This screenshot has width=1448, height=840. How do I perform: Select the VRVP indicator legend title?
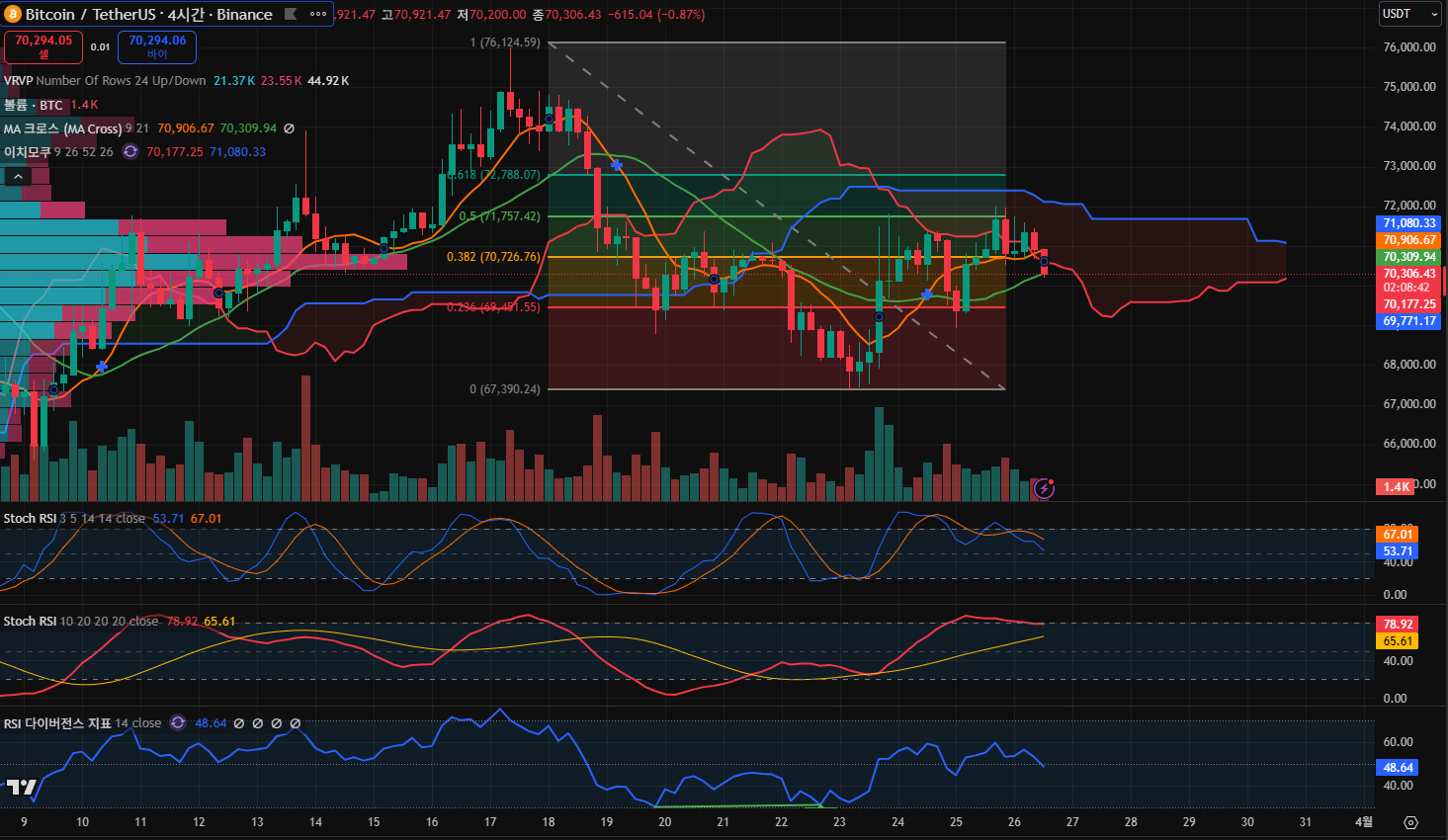[x=18, y=81]
